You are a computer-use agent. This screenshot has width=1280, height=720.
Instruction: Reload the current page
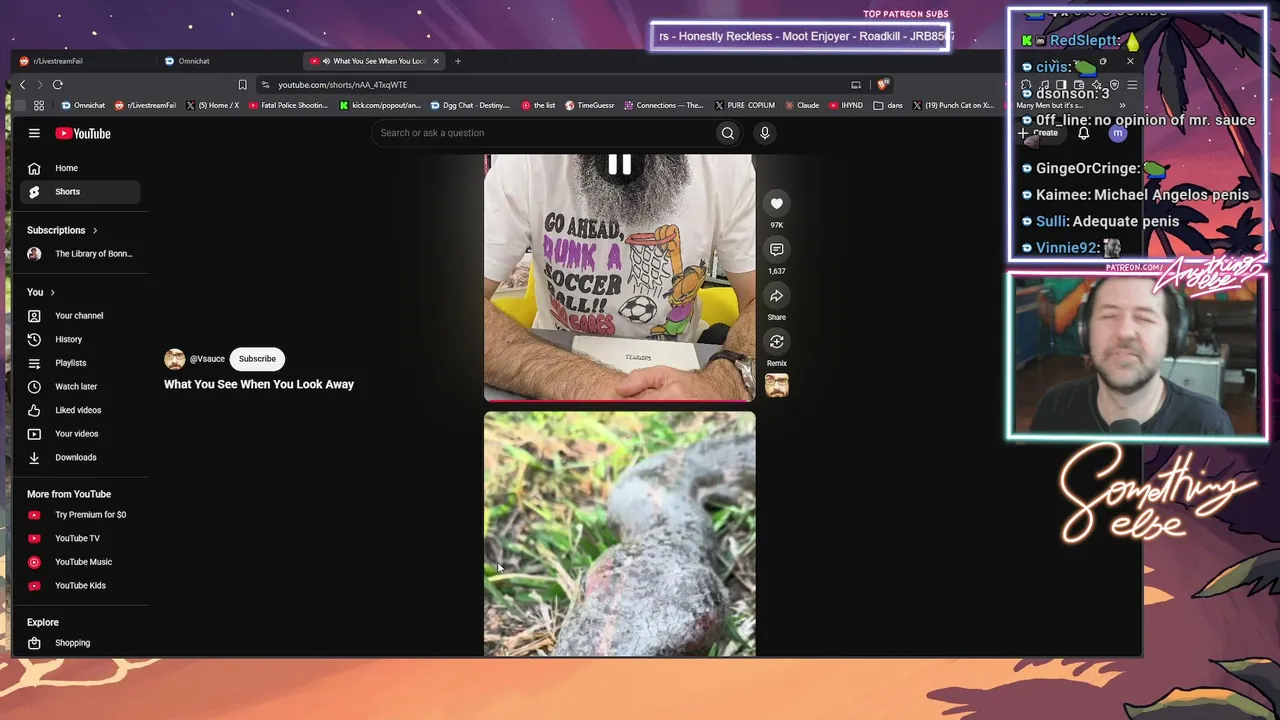[x=58, y=85]
